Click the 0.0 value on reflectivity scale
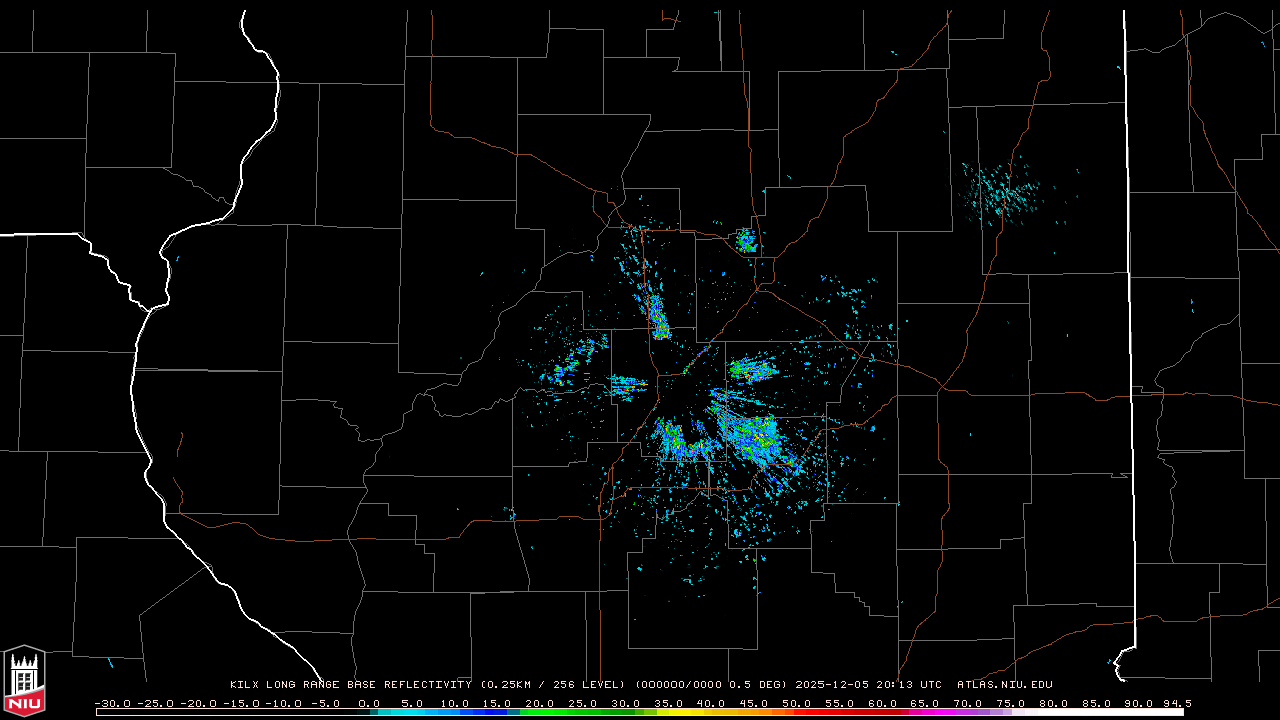This screenshot has height=720, width=1280. pos(368,703)
